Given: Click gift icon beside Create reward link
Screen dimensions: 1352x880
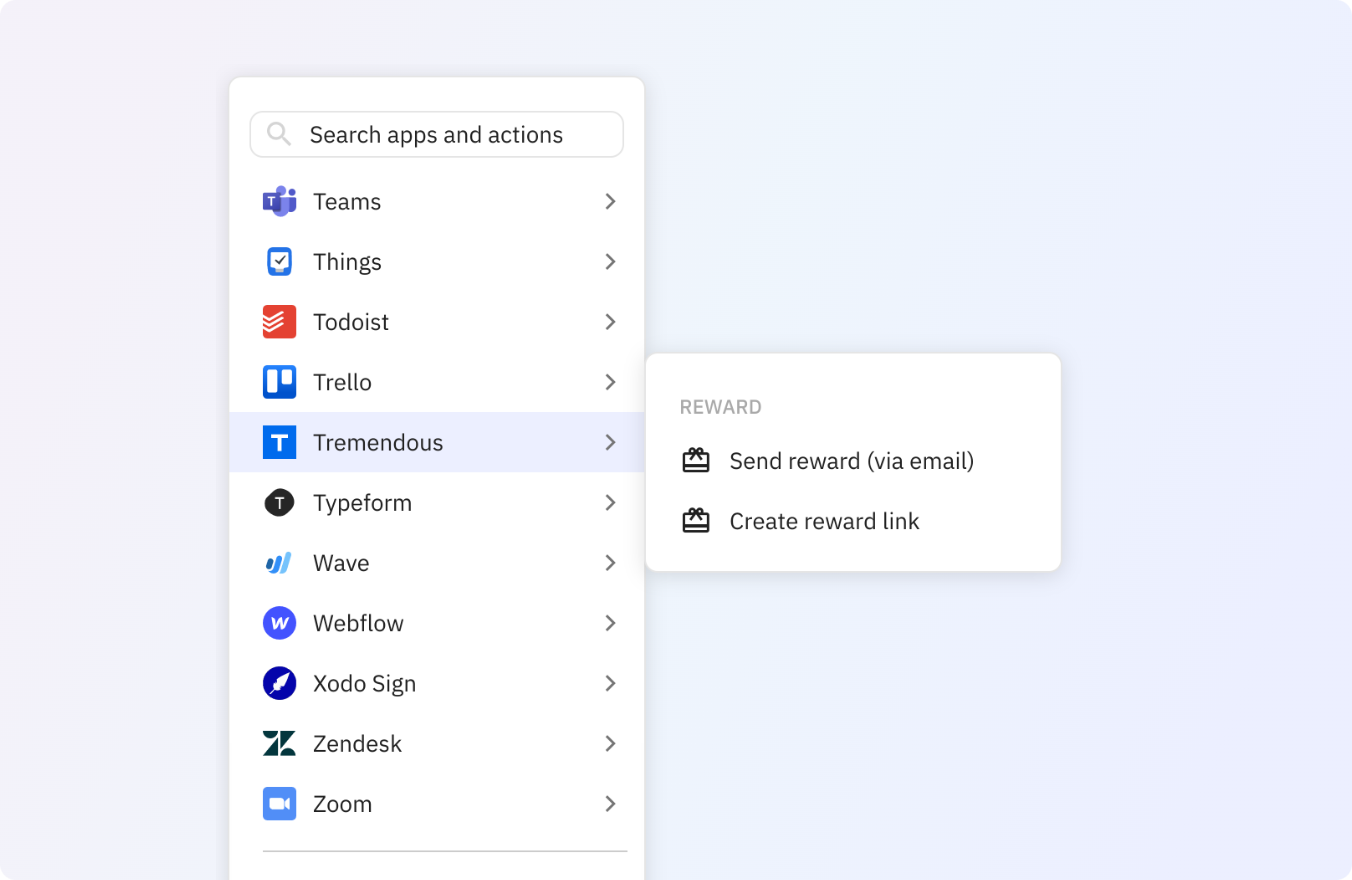Looking at the screenshot, I should point(696,521).
